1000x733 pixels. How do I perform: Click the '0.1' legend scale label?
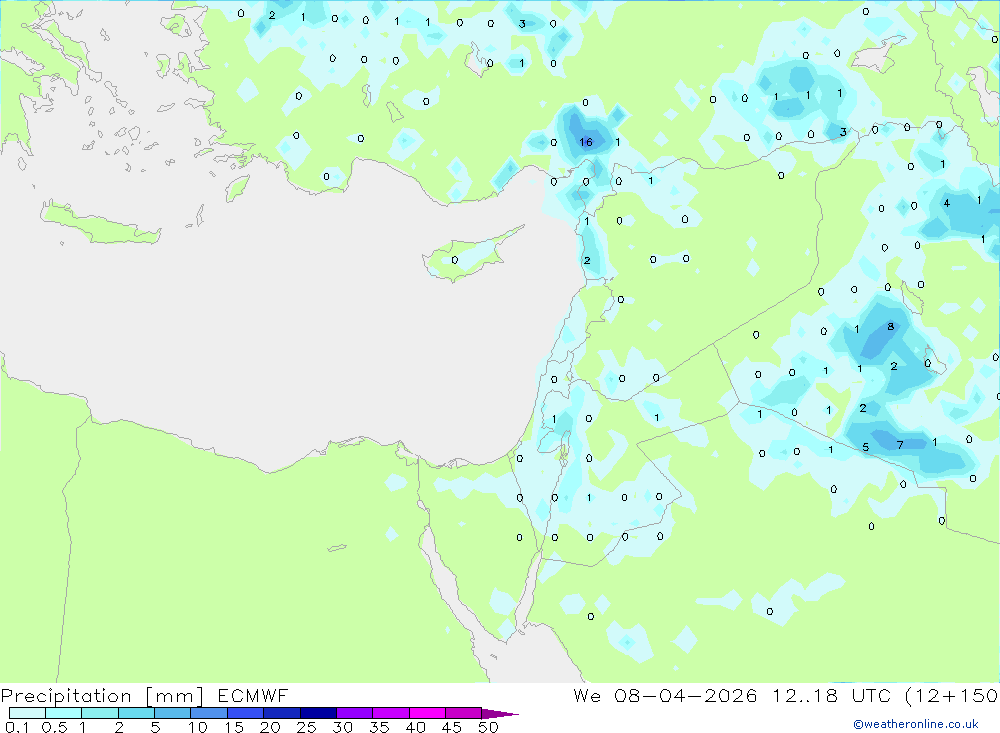click(17, 727)
